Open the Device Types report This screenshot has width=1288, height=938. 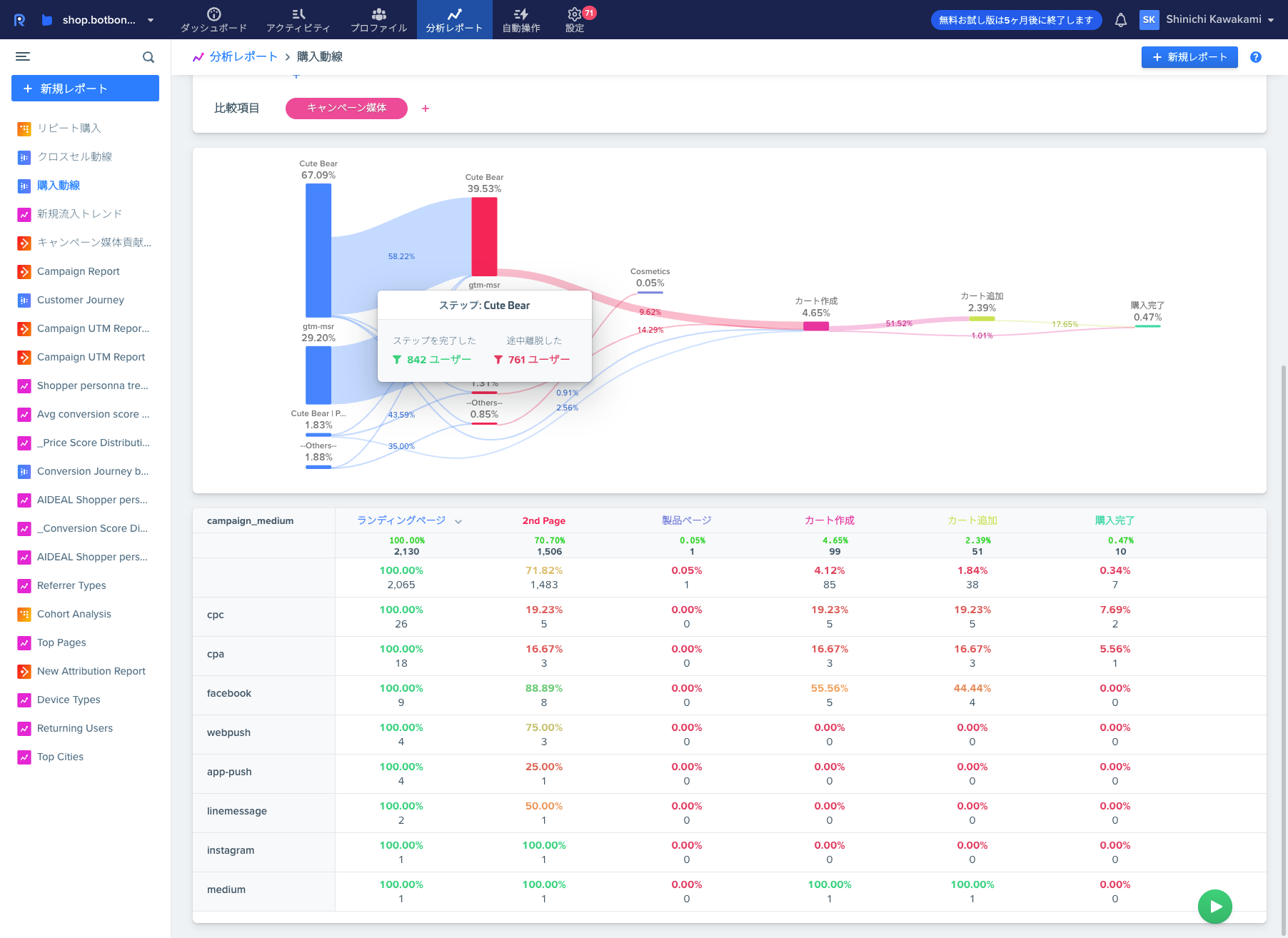(69, 700)
